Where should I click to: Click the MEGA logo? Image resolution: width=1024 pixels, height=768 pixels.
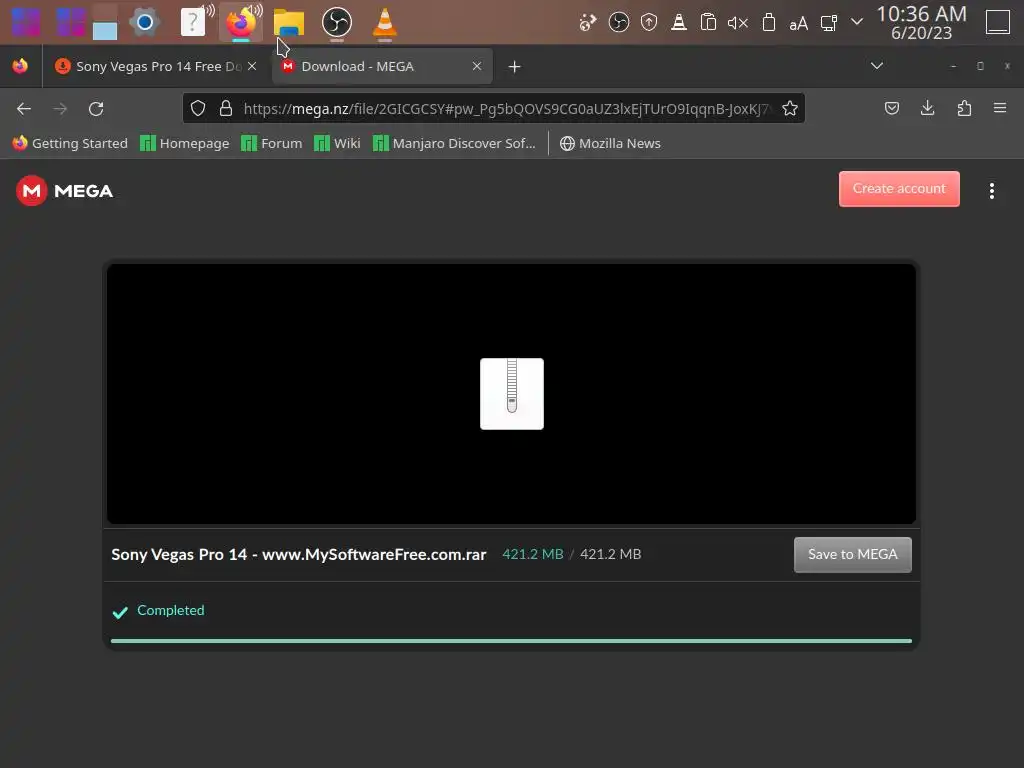[65, 191]
